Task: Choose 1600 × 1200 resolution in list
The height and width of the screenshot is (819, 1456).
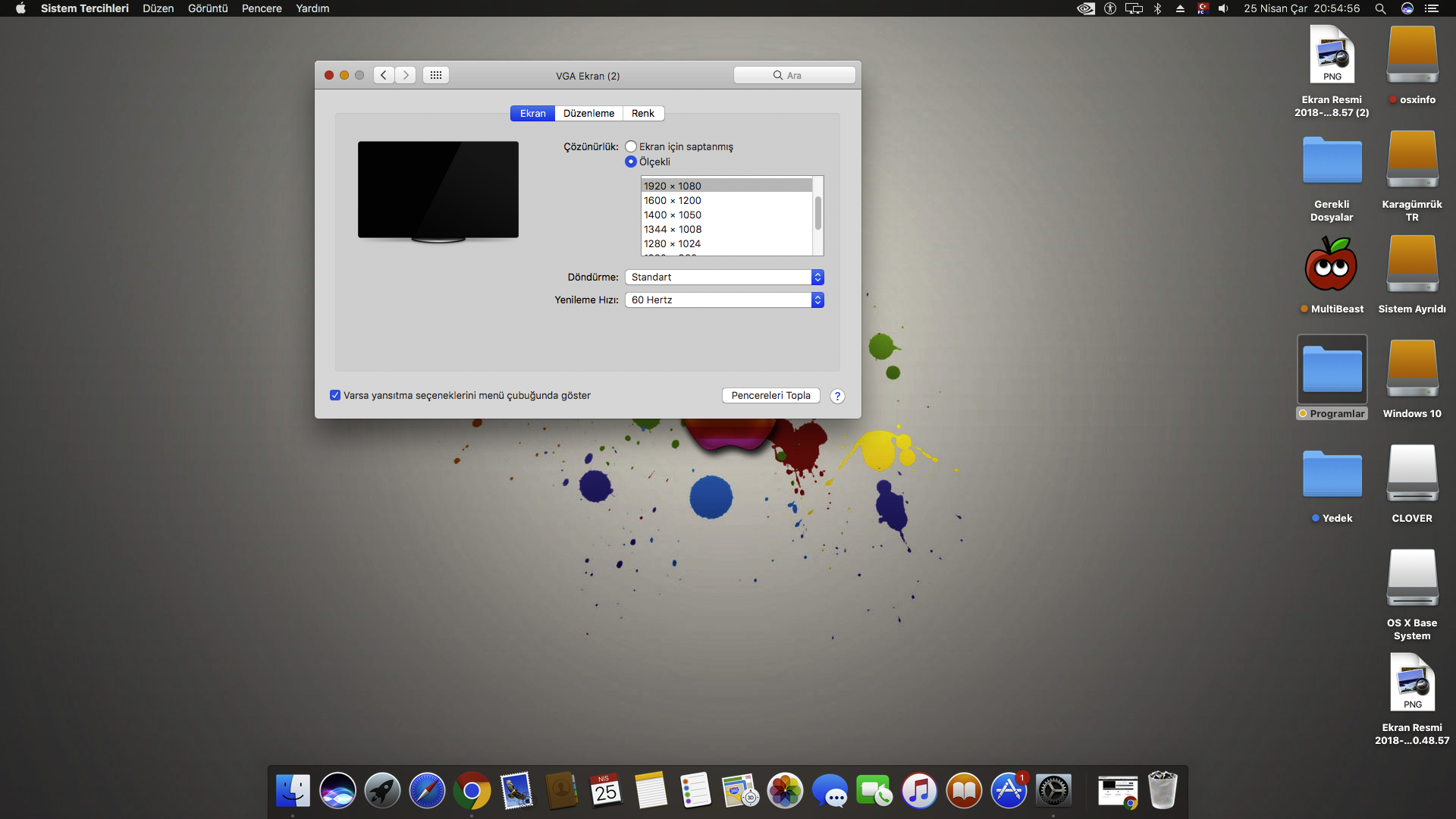Action: coord(673,200)
